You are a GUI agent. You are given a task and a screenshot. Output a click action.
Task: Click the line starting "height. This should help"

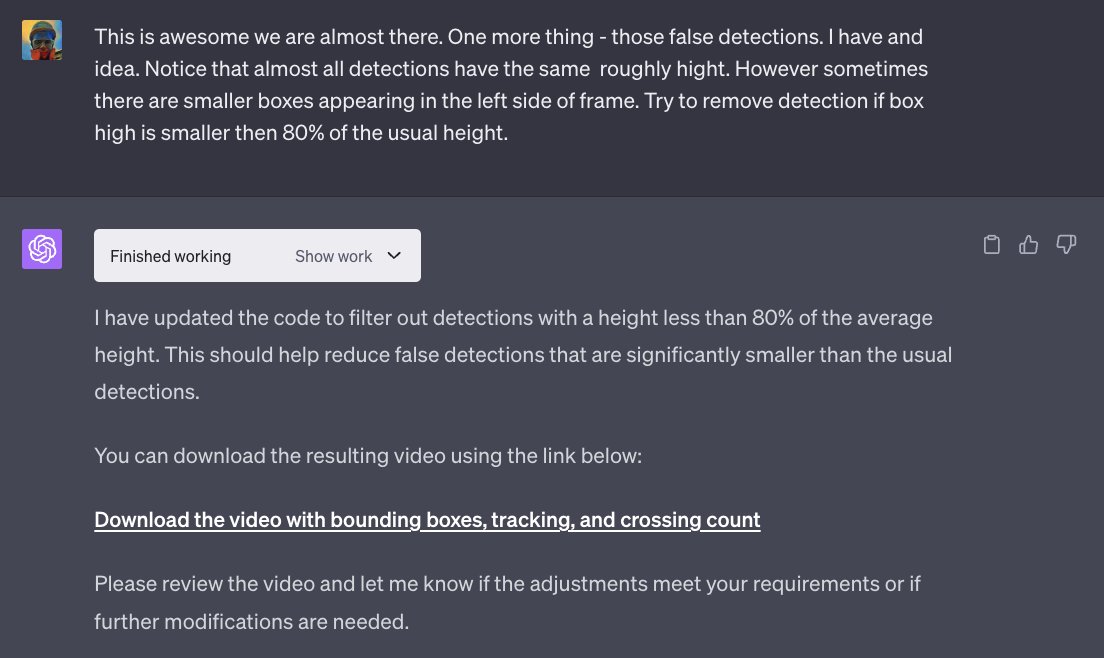click(x=523, y=355)
